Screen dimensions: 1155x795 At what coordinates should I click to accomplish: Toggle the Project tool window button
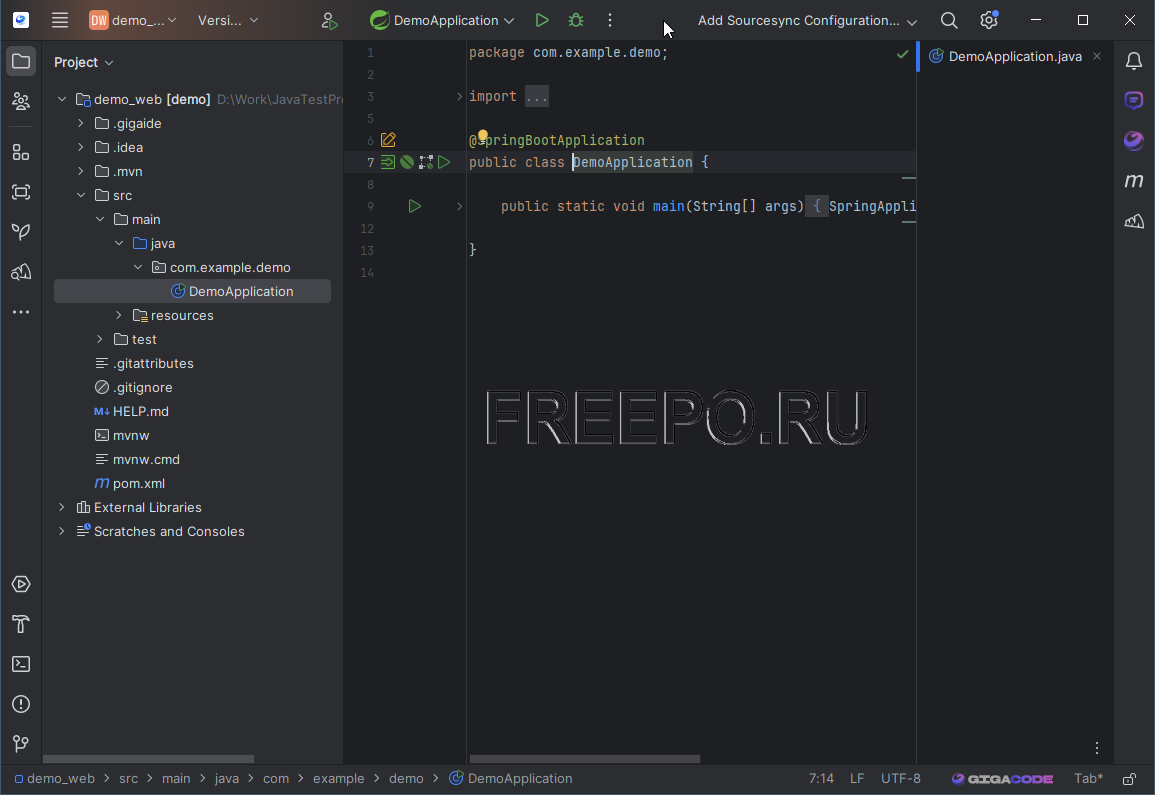pyautogui.click(x=20, y=62)
